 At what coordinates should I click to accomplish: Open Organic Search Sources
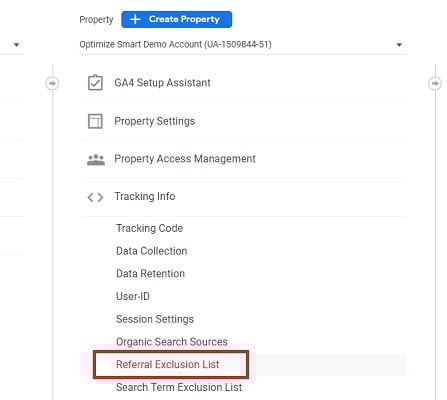click(172, 342)
